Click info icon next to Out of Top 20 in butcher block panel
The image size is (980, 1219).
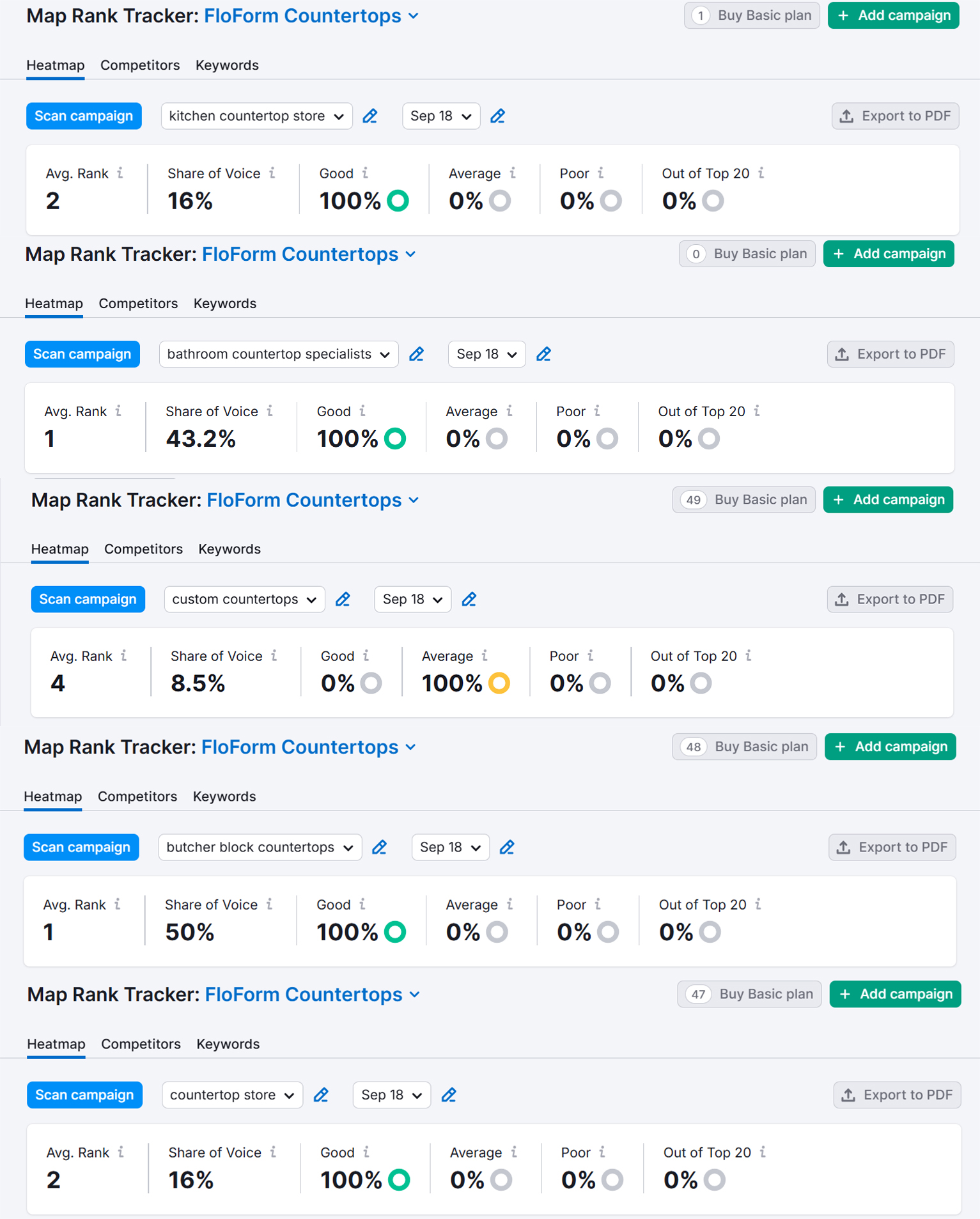click(x=758, y=905)
